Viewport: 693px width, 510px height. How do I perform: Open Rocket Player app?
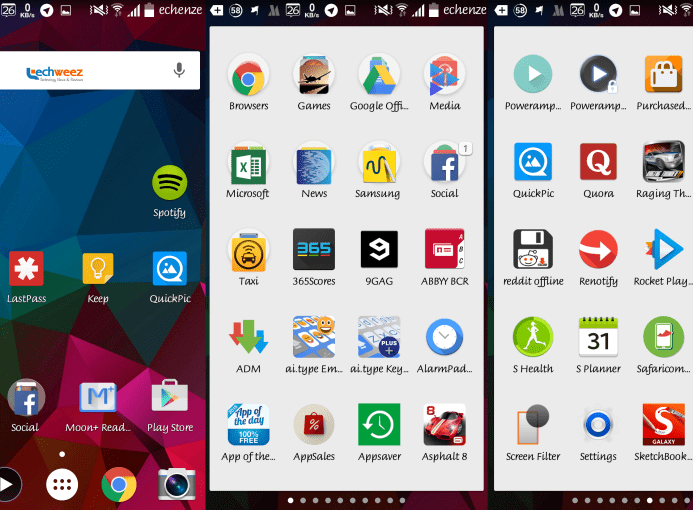click(x=663, y=249)
